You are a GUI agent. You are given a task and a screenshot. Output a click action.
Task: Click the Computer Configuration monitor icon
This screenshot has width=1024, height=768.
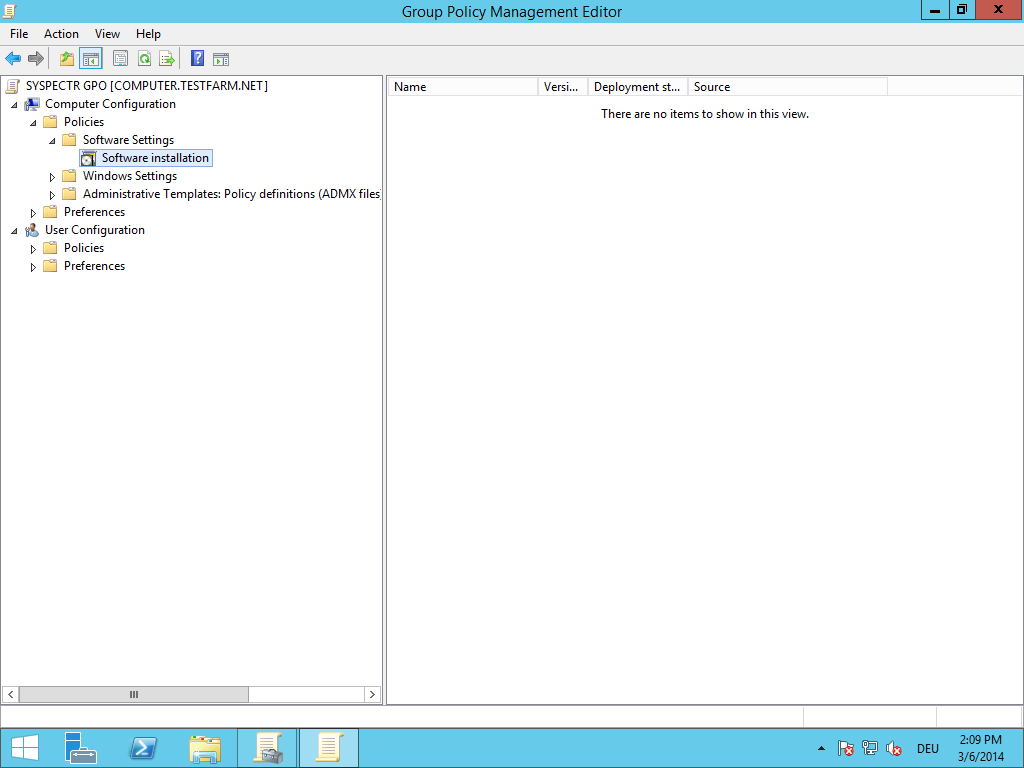31,104
